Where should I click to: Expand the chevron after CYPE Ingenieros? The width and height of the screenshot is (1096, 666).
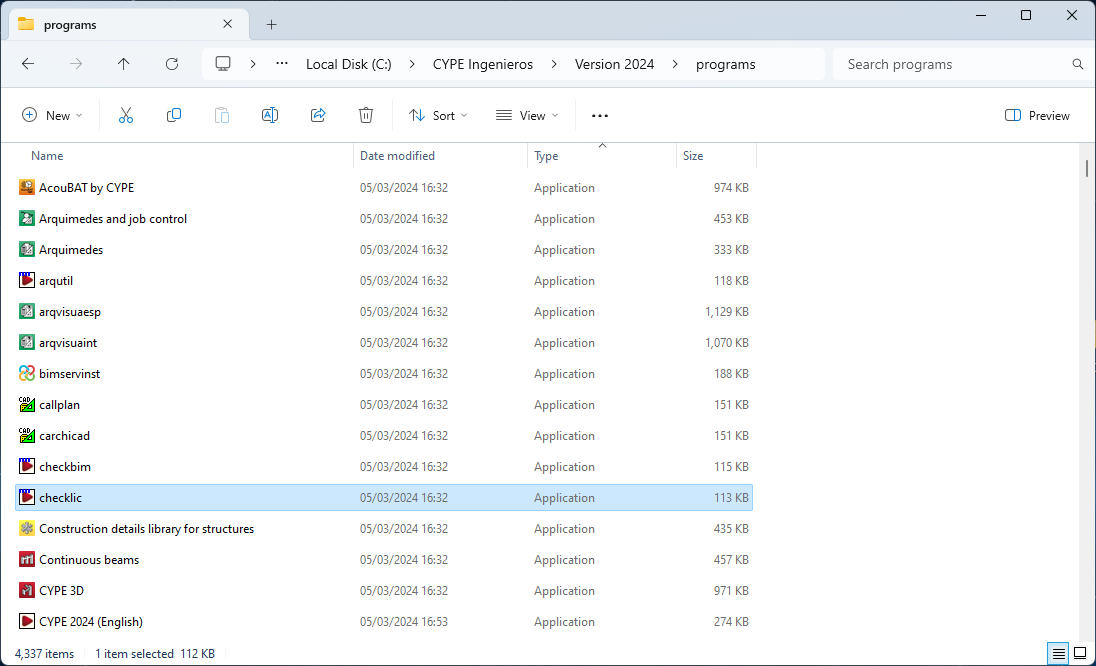pos(554,64)
